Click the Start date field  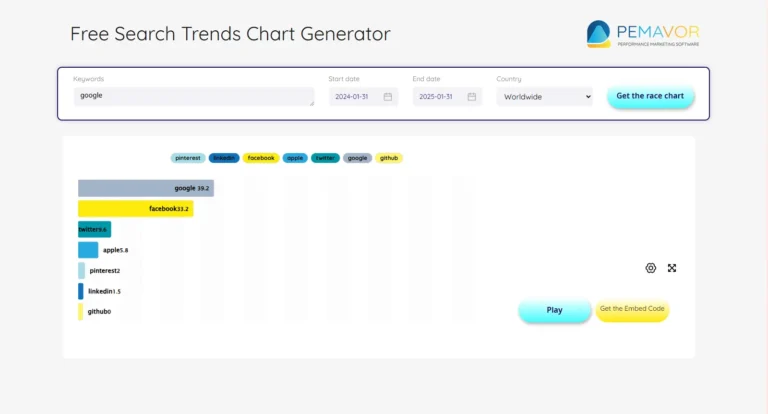357,97
